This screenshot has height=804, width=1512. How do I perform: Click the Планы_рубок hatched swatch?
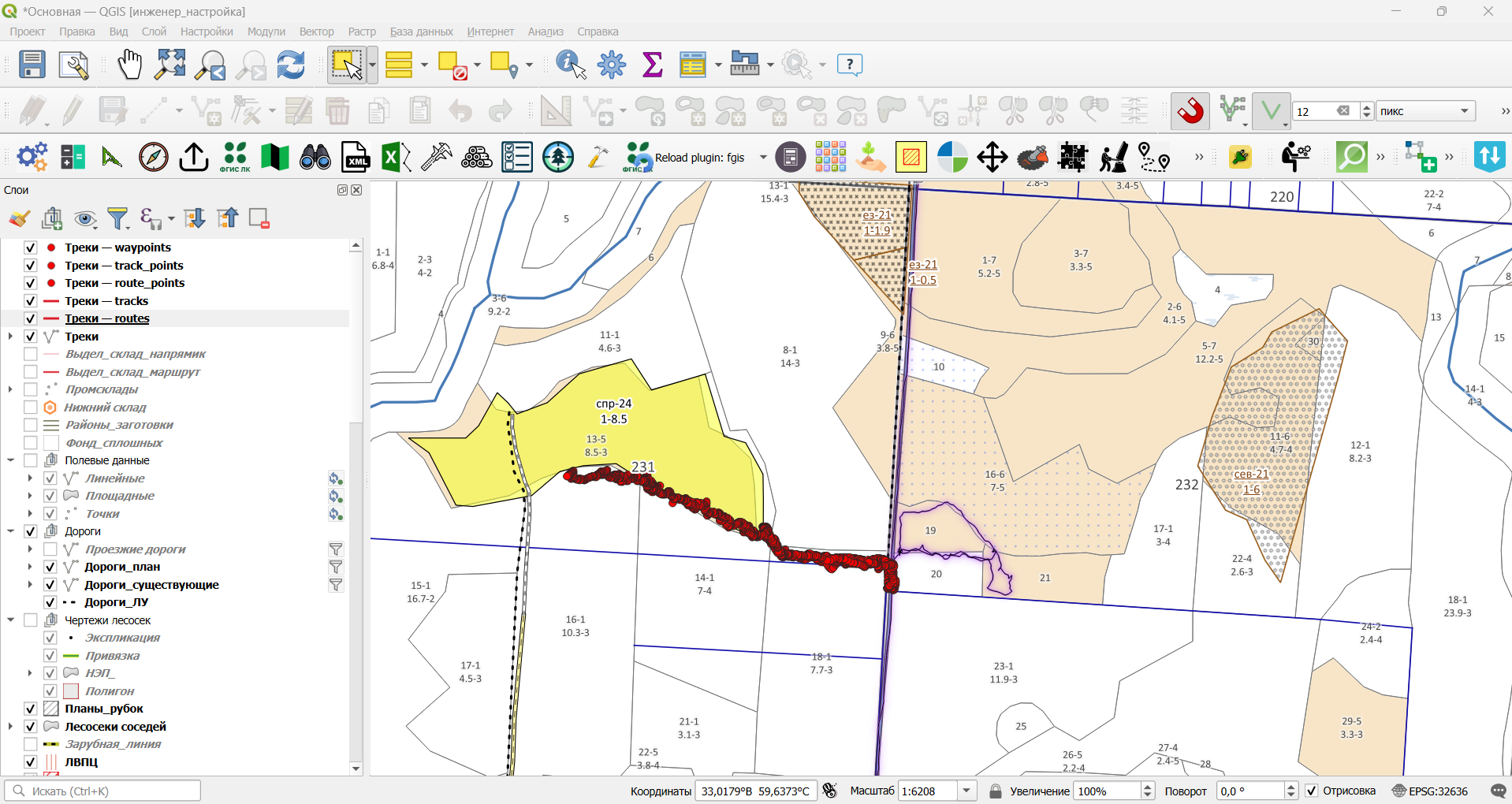click(51, 709)
